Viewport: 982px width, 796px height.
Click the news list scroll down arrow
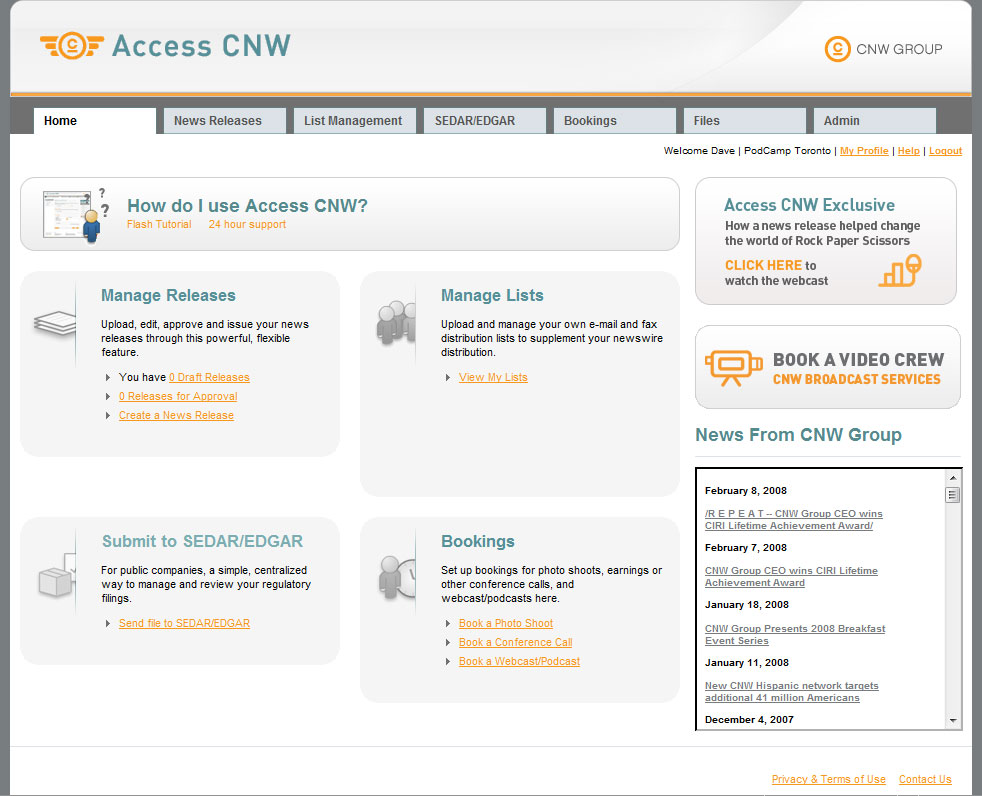pos(953,721)
